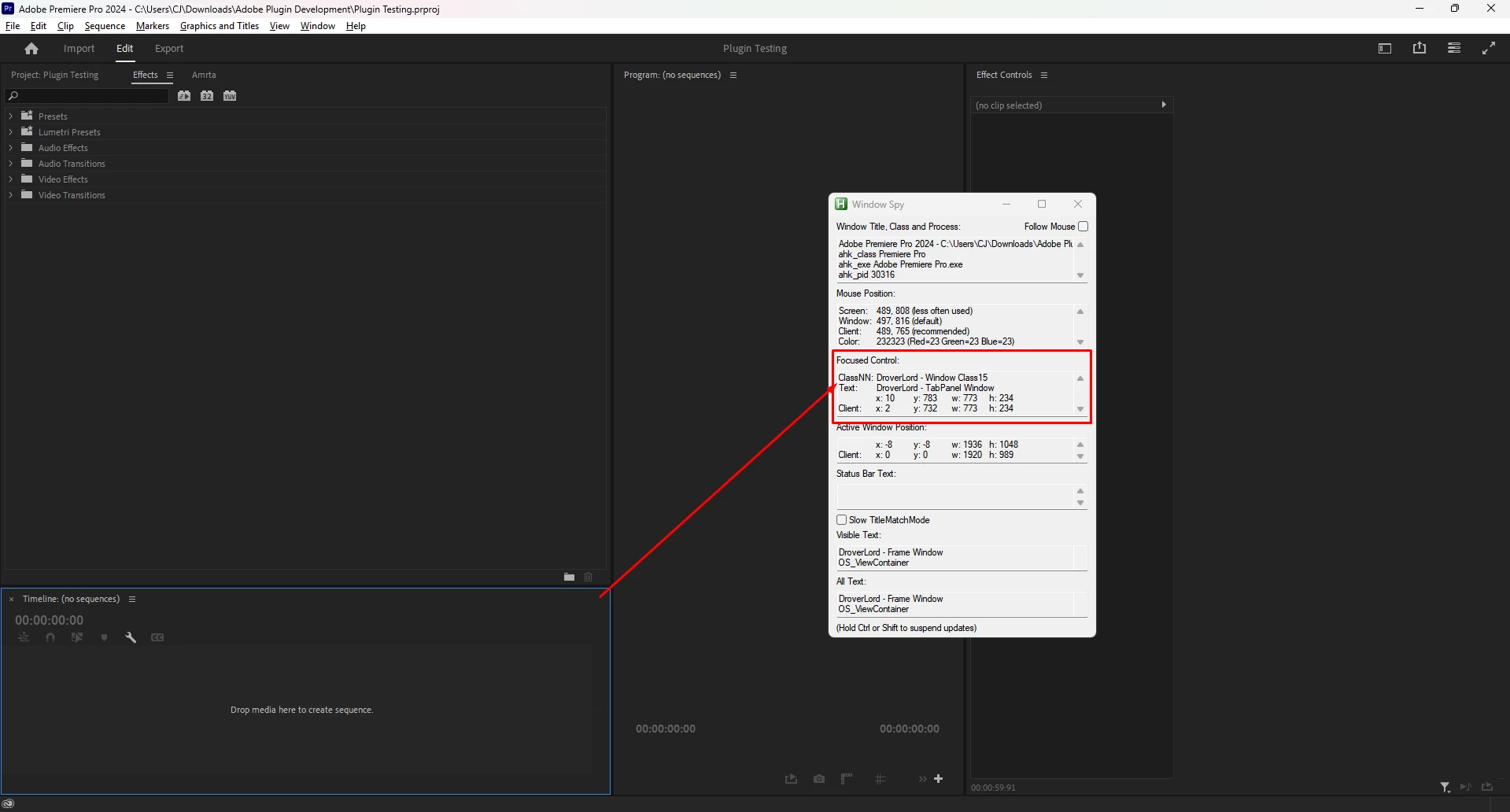Screen dimensions: 1510x812
Task: Filter for YUV Effects
Action: point(230,96)
